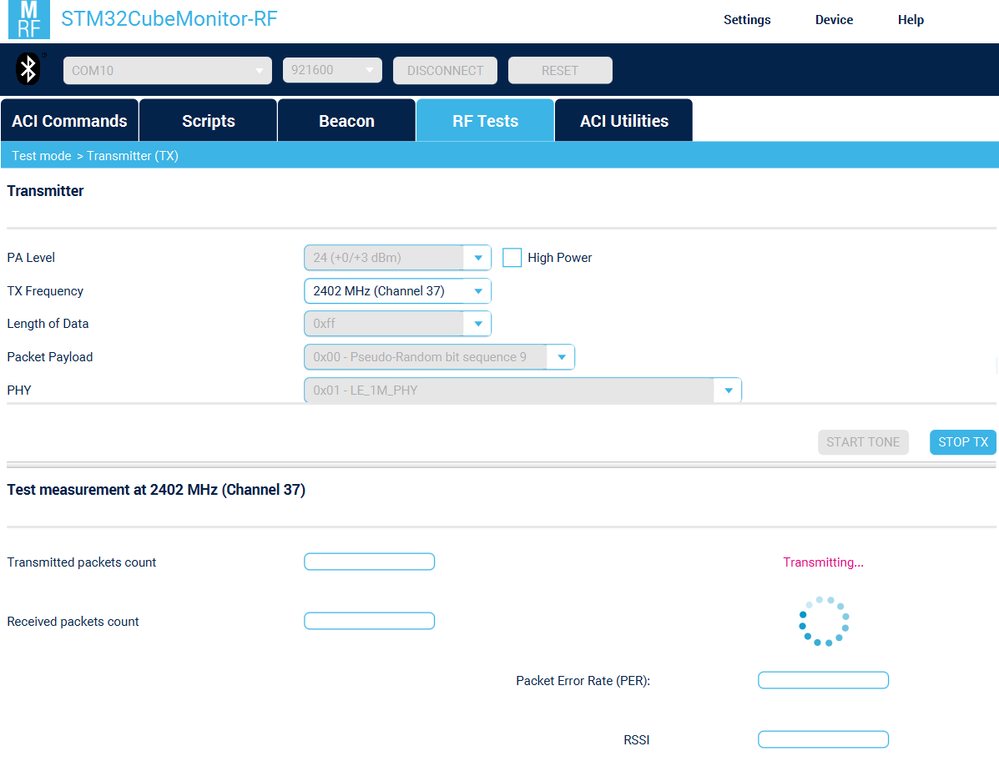The height and width of the screenshot is (776, 999).
Task: Switch to the Beacon tab
Action: pyautogui.click(x=347, y=120)
